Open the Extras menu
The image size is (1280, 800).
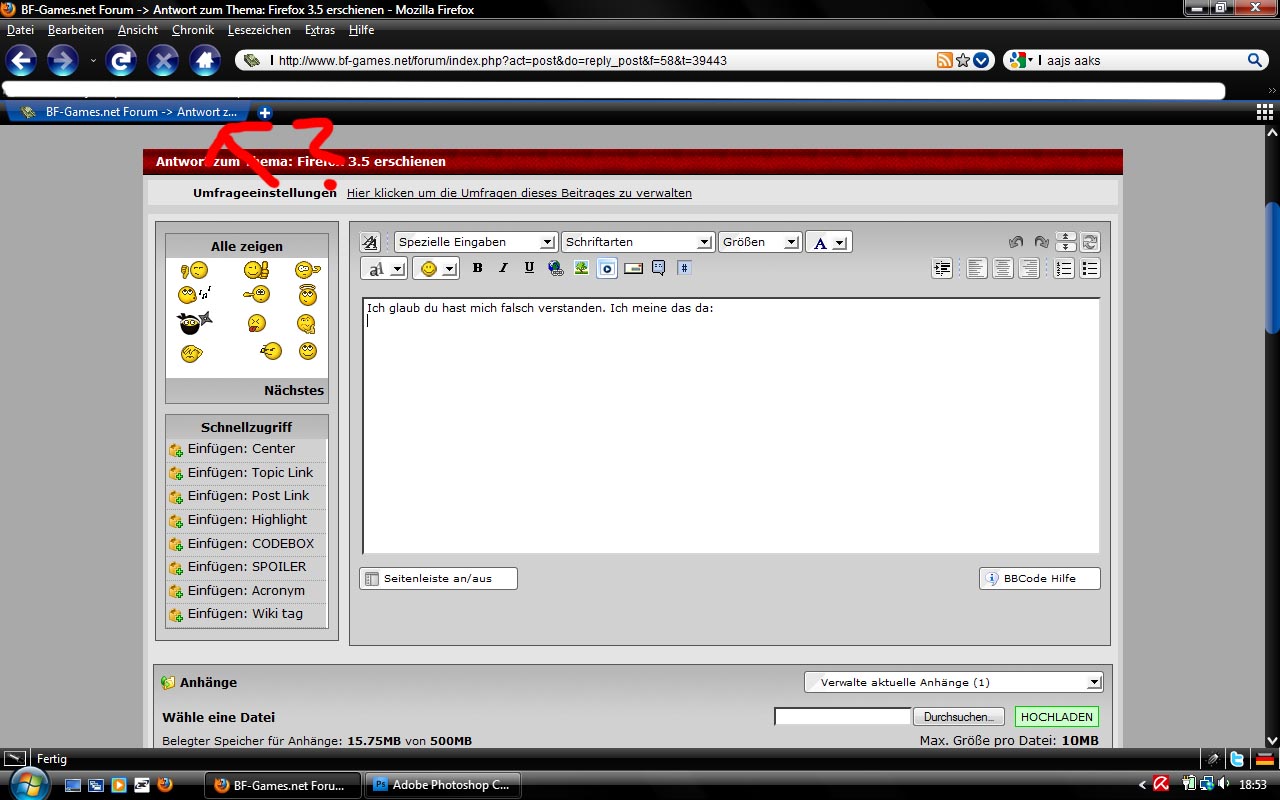[x=320, y=30]
